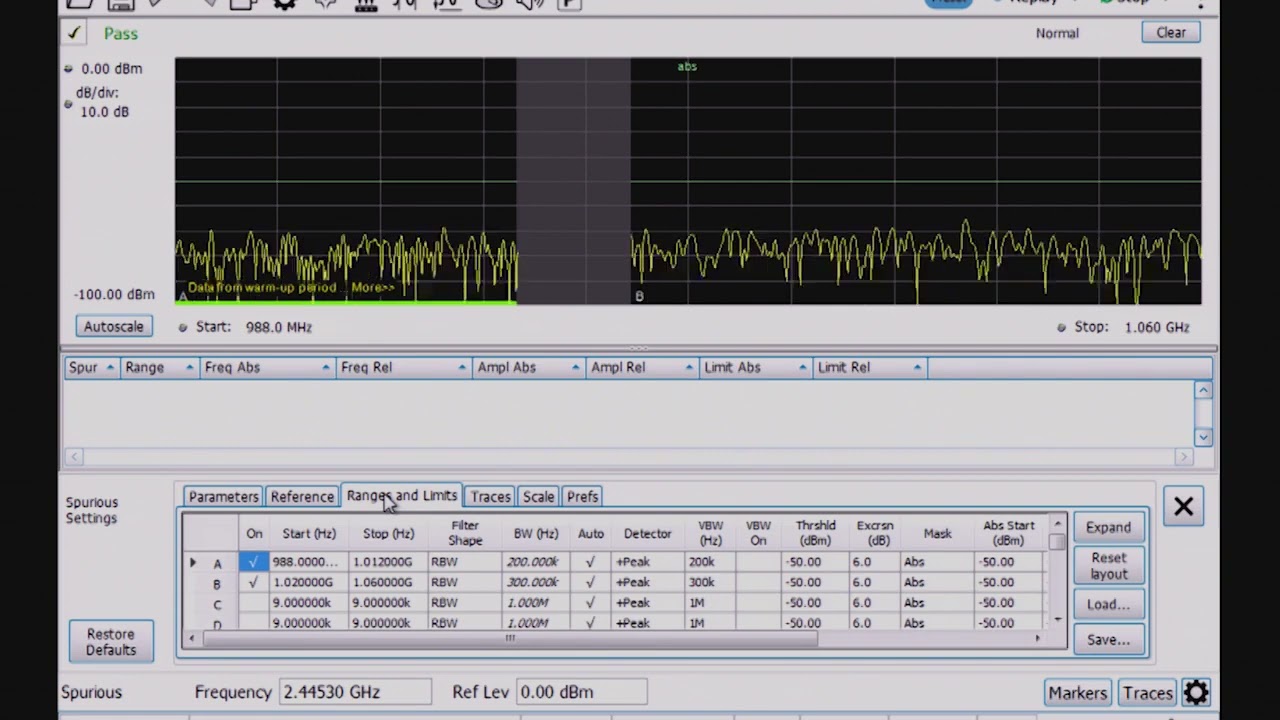Screen dimensions: 1280x720
Task: Click the ranges table horizontal scrollbar thumb
Action: coord(510,638)
